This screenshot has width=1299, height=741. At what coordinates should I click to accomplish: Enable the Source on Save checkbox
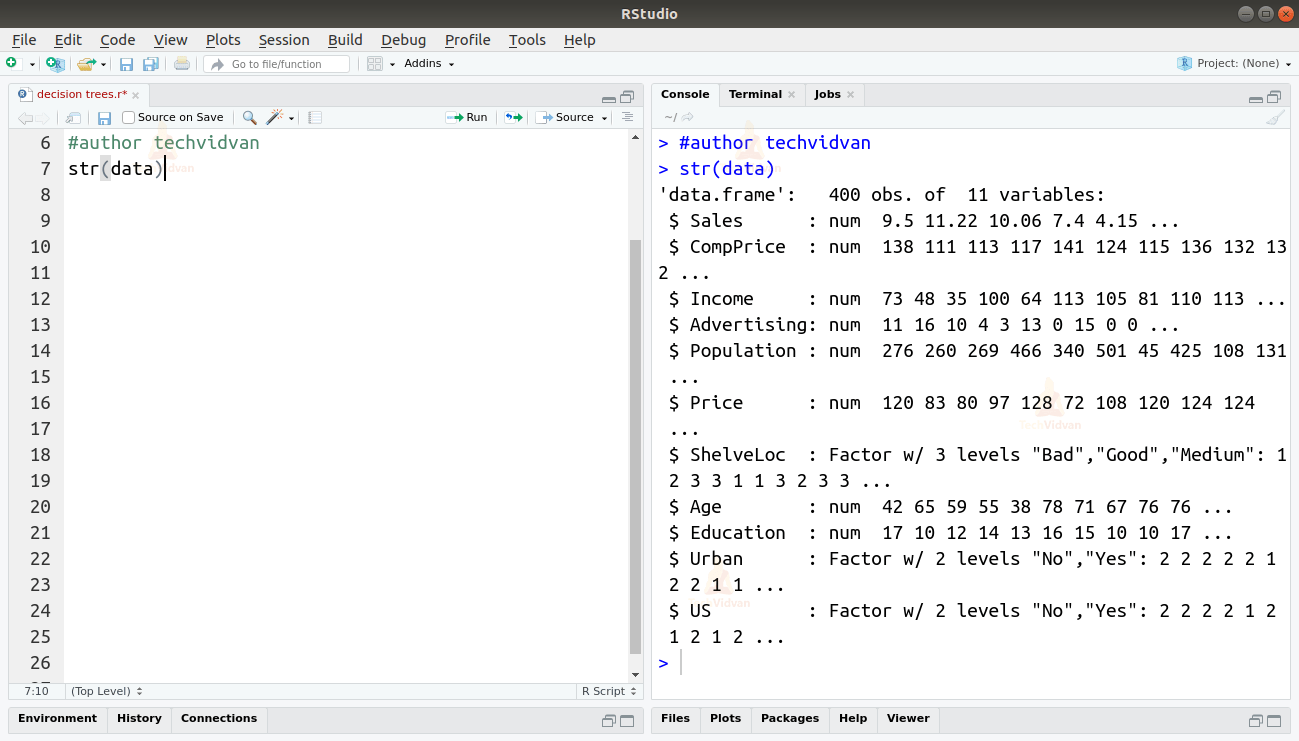[128, 117]
